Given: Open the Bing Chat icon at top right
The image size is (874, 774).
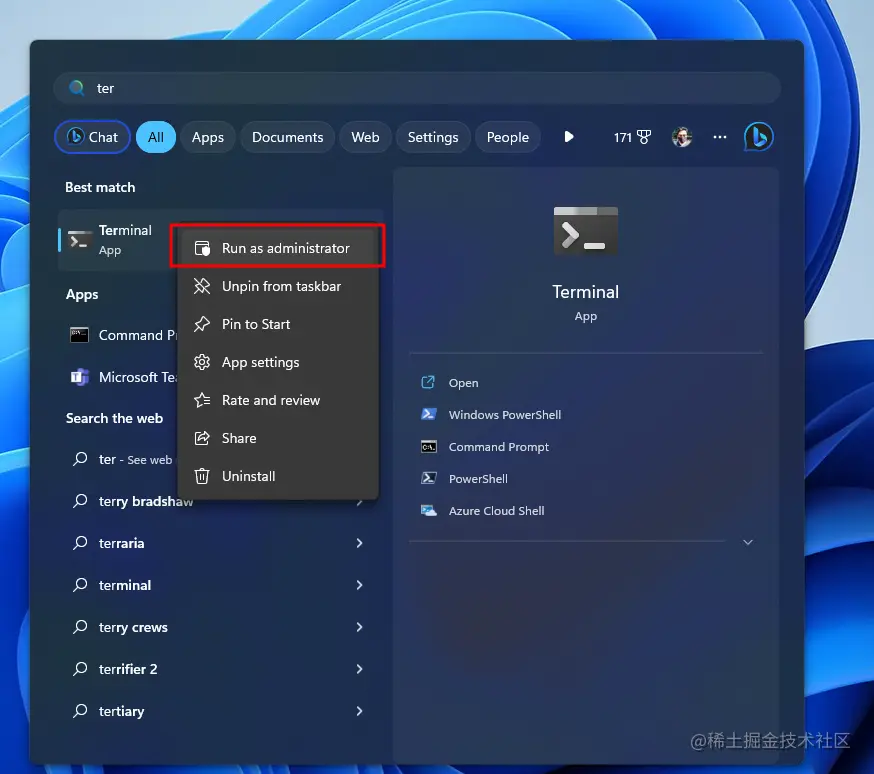Looking at the screenshot, I should (x=758, y=137).
